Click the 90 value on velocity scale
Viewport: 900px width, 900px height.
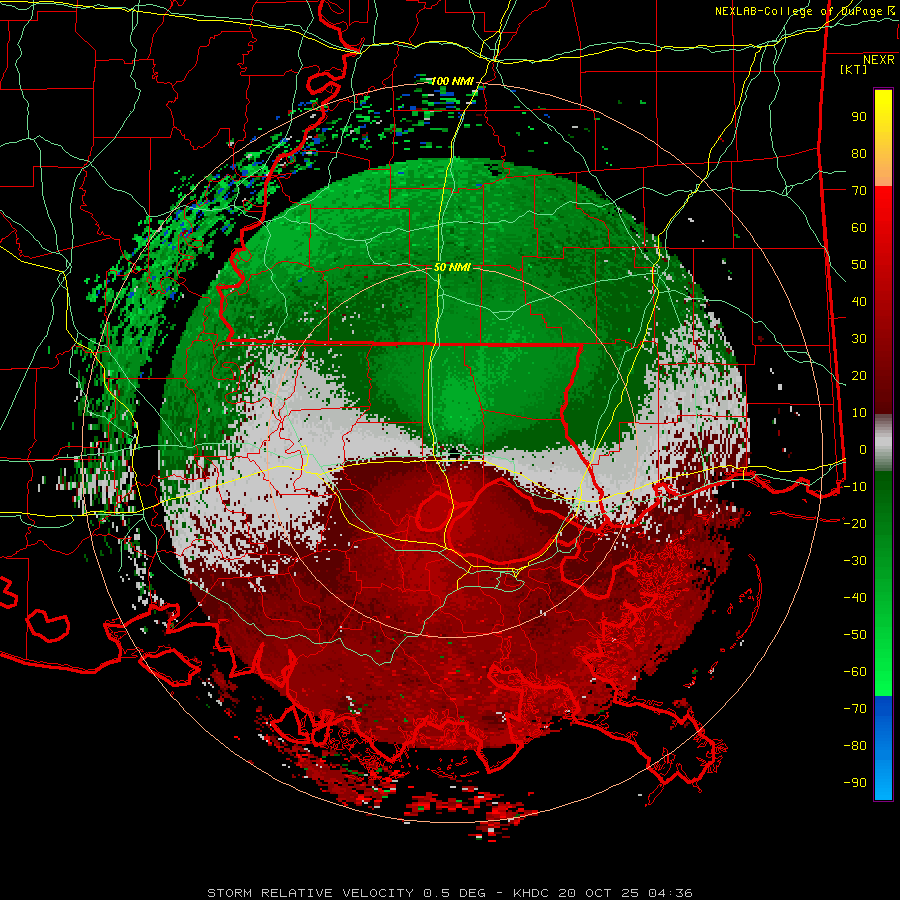click(x=859, y=117)
